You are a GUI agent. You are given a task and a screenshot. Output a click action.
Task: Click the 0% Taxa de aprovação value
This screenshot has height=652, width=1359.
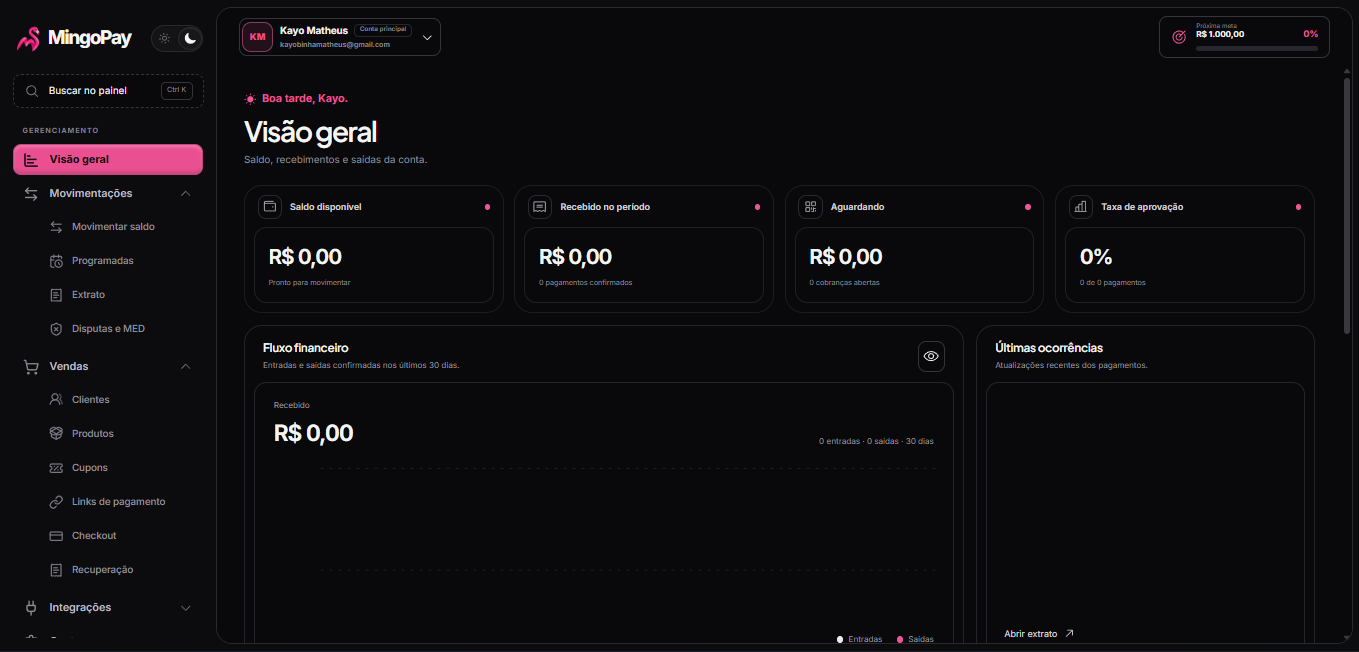coord(1096,257)
